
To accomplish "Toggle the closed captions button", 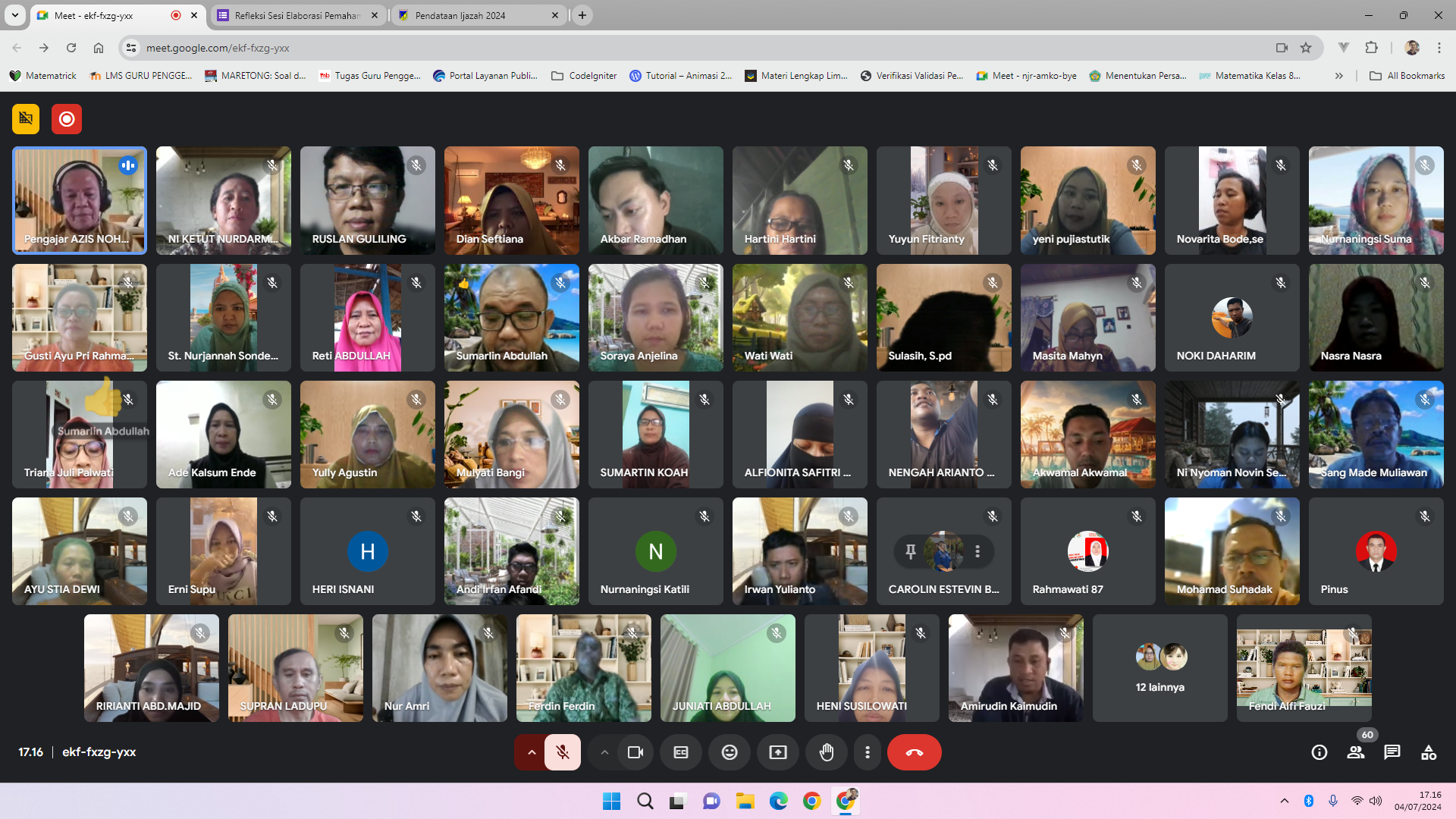I will [x=681, y=752].
